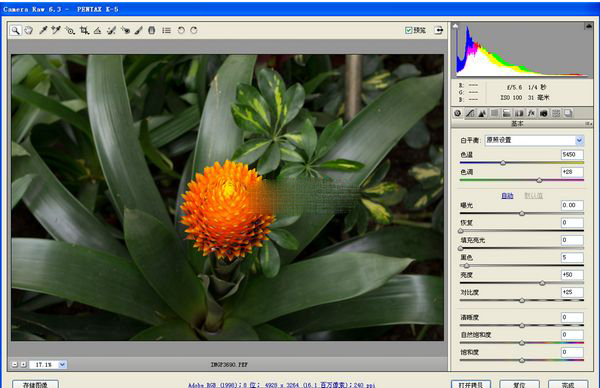Click the orange flower in the preview image
The width and height of the screenshot is (600, 388).
(x=227, y=210)
